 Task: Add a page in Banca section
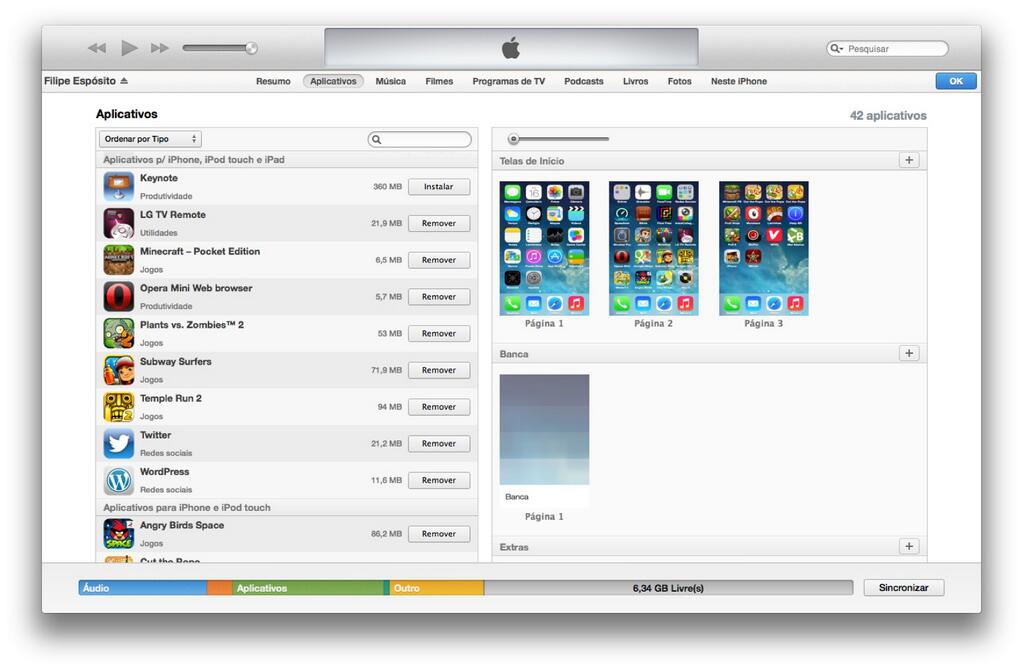(909, 353)
